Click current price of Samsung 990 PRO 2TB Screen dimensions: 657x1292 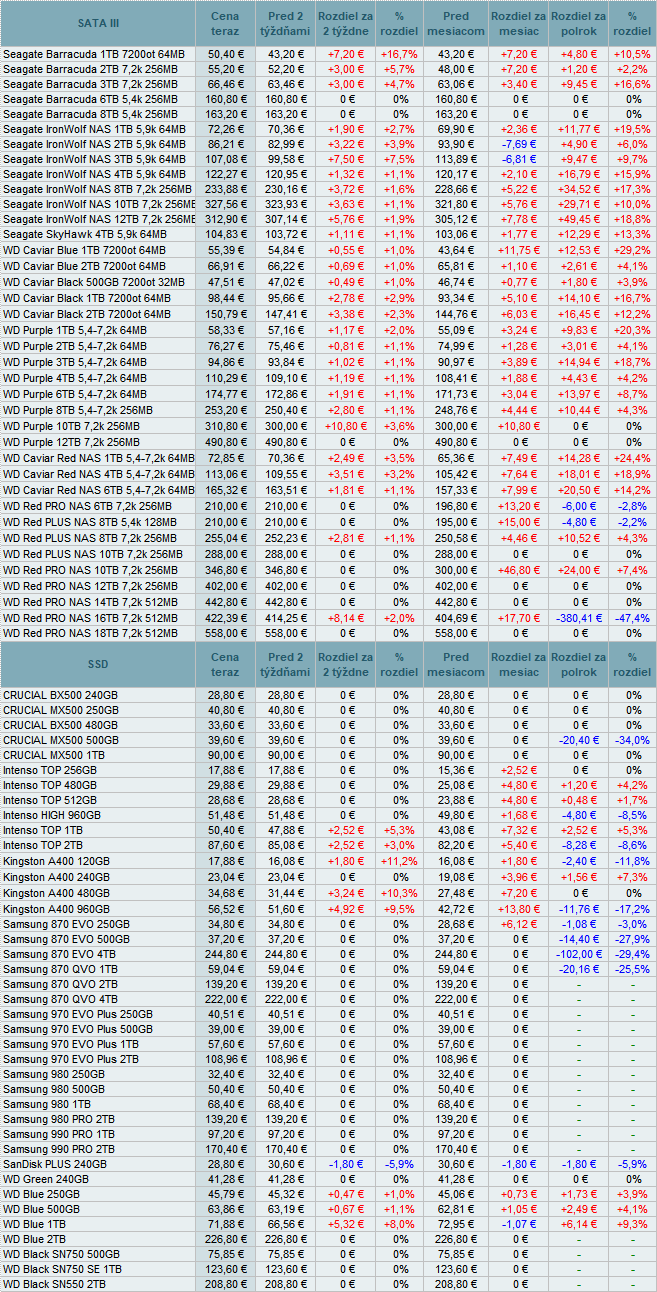point(225,1150)
